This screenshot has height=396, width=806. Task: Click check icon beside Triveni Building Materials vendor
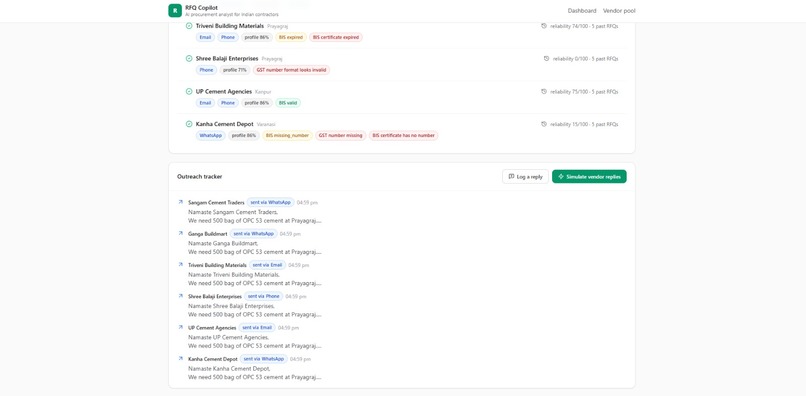coord(189,26)
